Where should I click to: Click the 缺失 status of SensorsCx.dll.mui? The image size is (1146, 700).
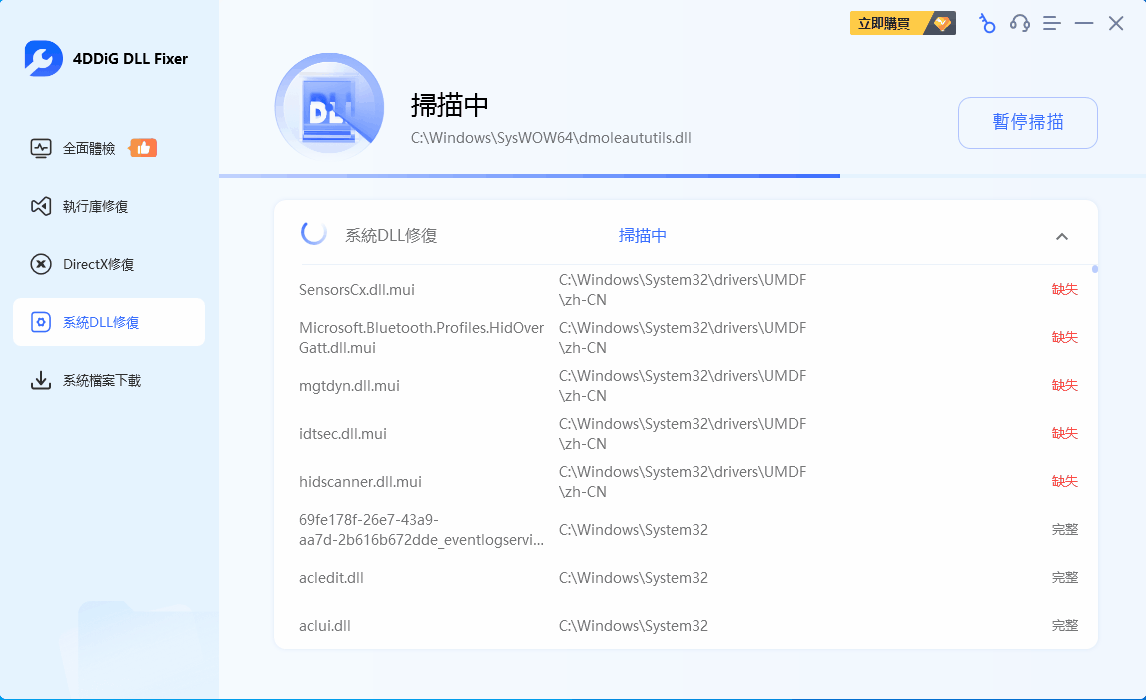click(x=1065, y=289)
